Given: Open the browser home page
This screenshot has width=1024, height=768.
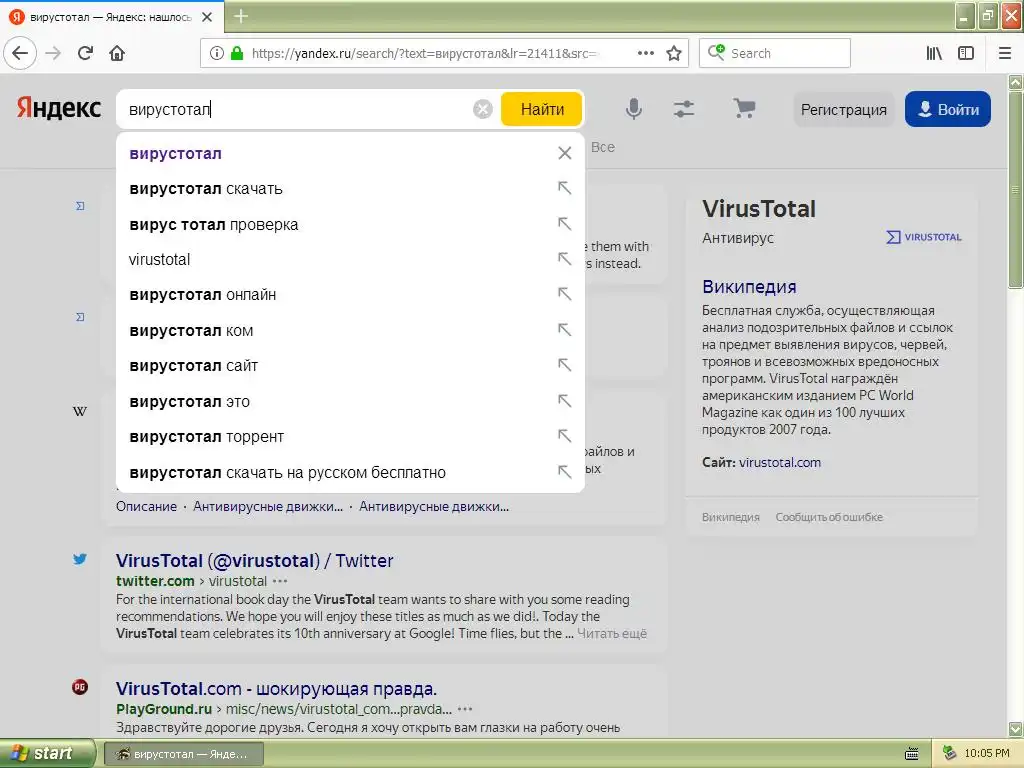Looking at the screenshot, I should click(117, 53).
